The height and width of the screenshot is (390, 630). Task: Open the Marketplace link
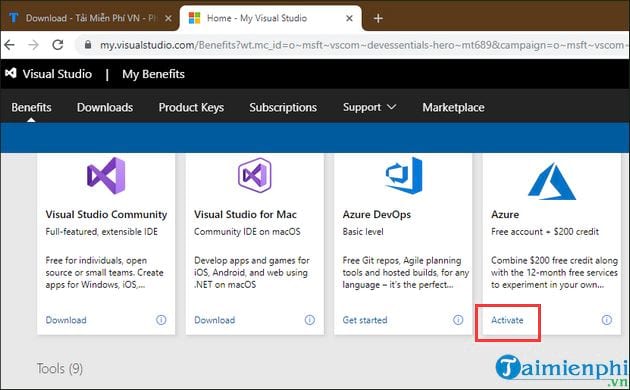coord(453,108)
